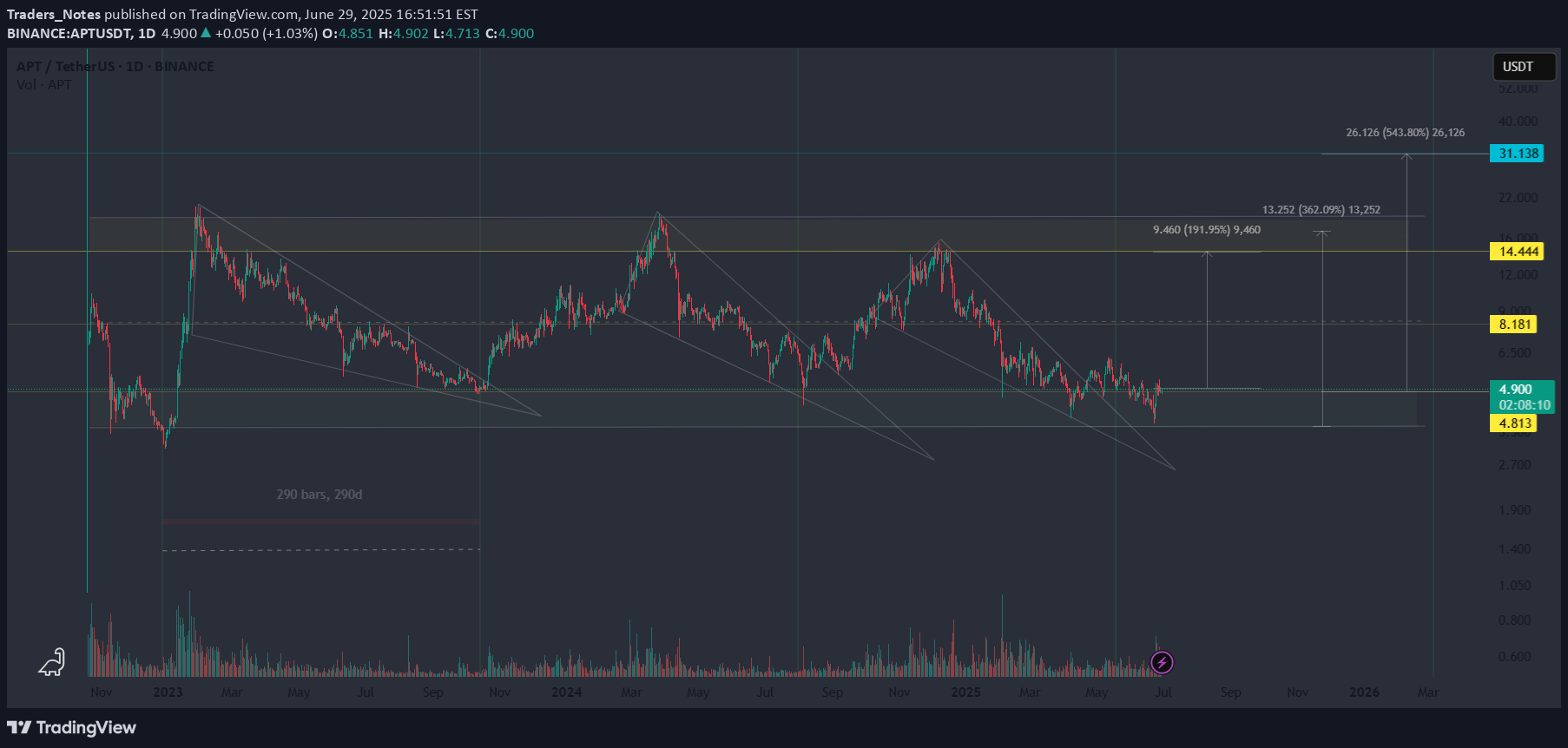
Task: Select the yellow 14.444 price label
Action: (x=1517, y=252)
